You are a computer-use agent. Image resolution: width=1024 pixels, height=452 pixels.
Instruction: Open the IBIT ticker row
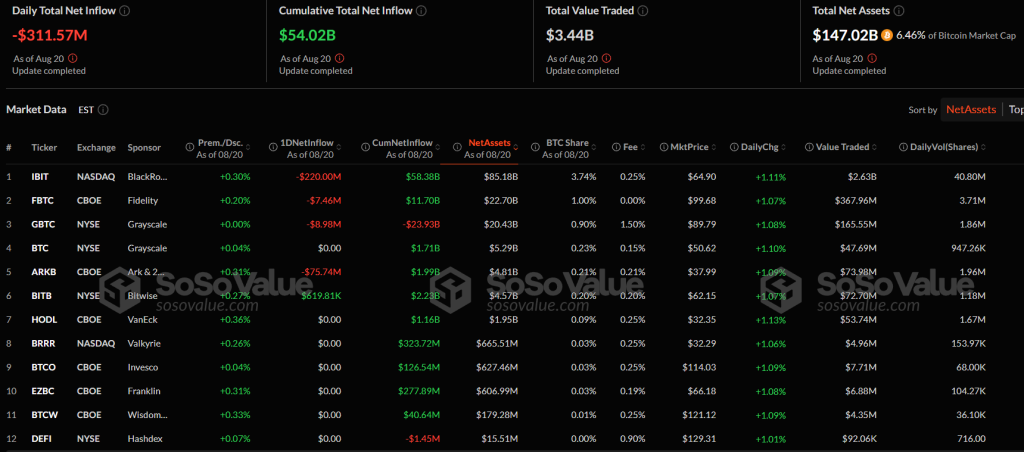click(x=40, y=176)
